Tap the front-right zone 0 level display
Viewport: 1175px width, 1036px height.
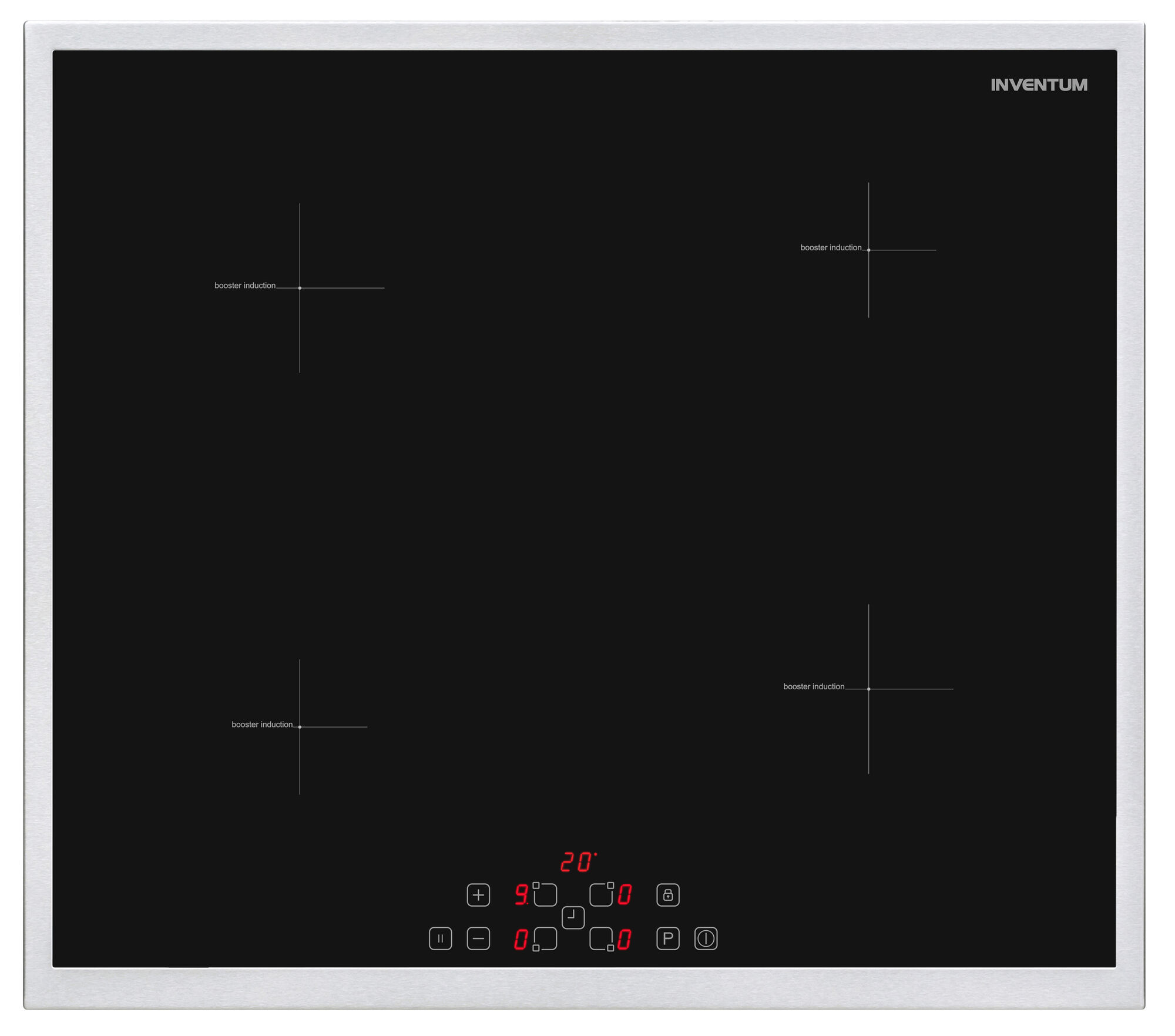pyautogui.click(x=625, y=939)
